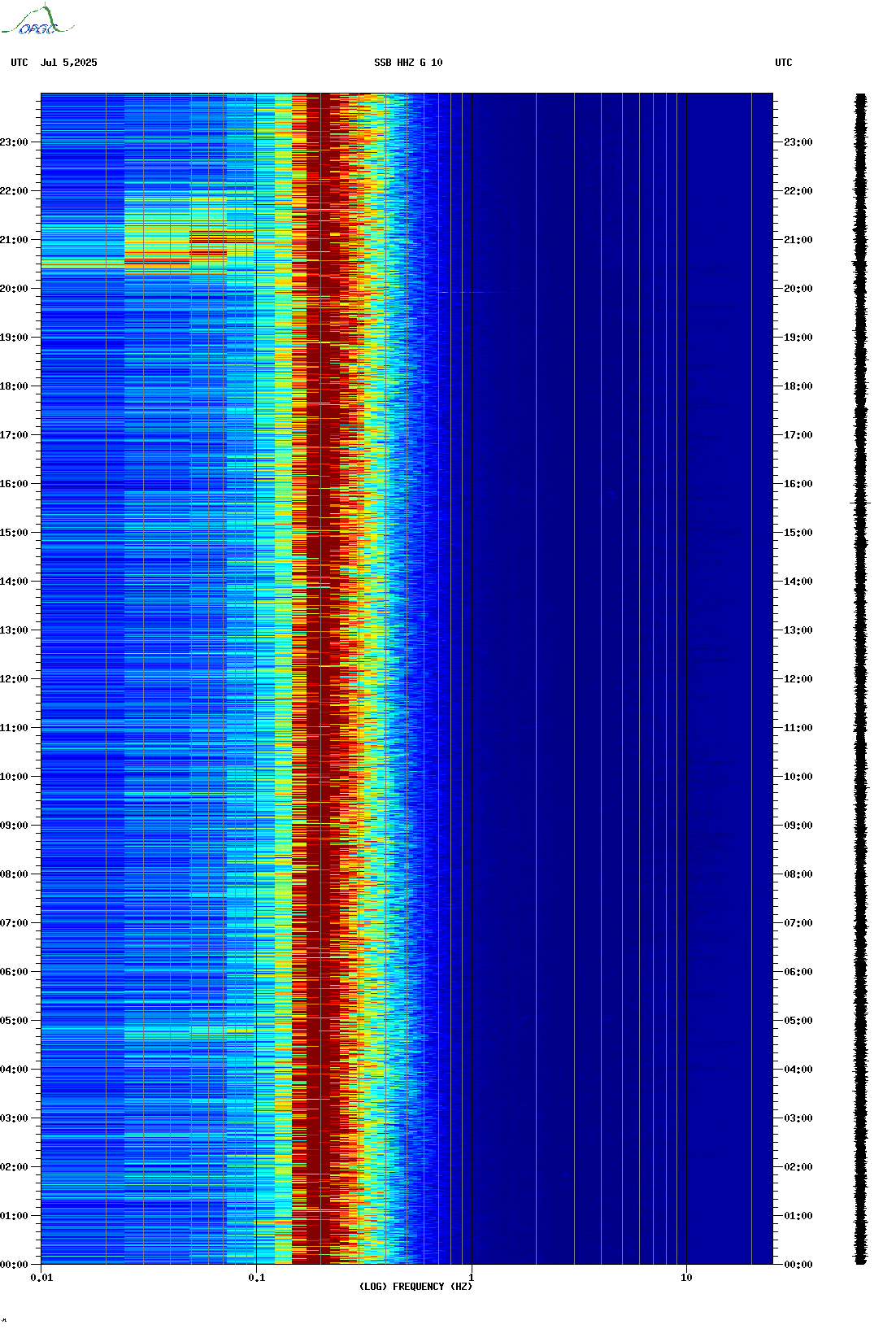Click the 'SSB HHZ G 10' station title
Viewport: 896px width, 1329px height.
tap(408, 63)
